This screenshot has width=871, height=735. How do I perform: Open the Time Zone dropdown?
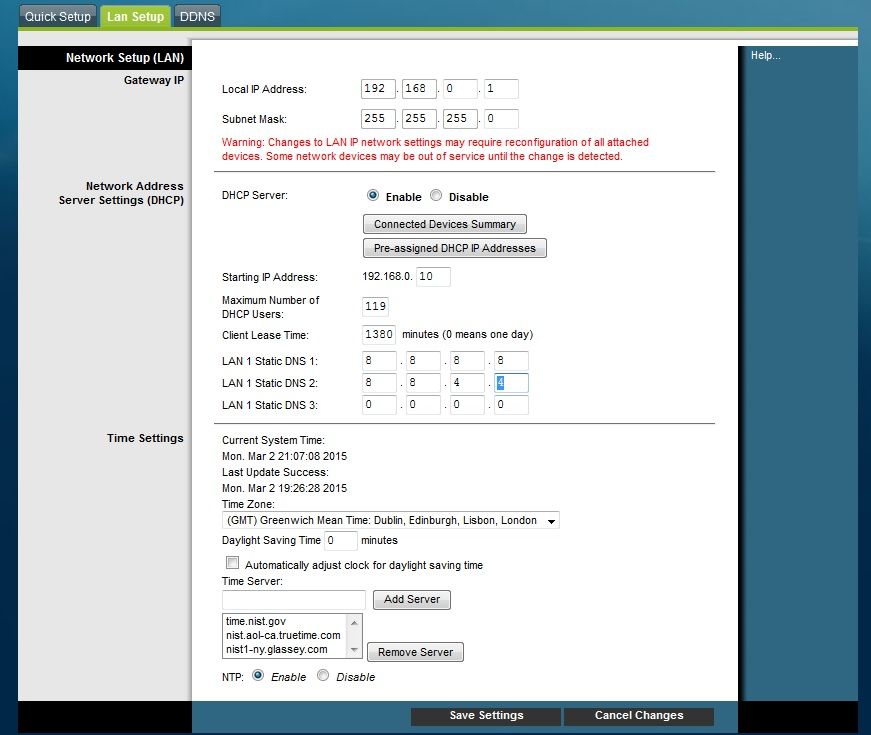click(x=391, y=521)
